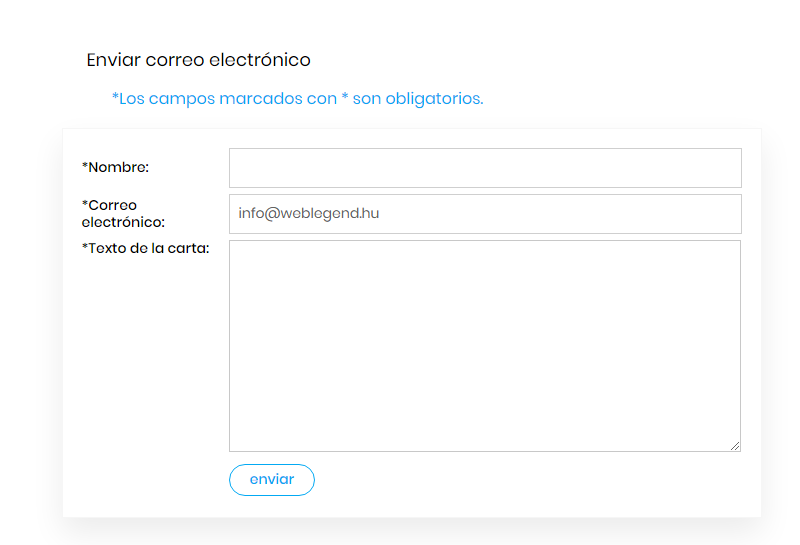Click inside the Texto de la carta textarea
This screenshot has height=545, width=800.
pos(485,345)
